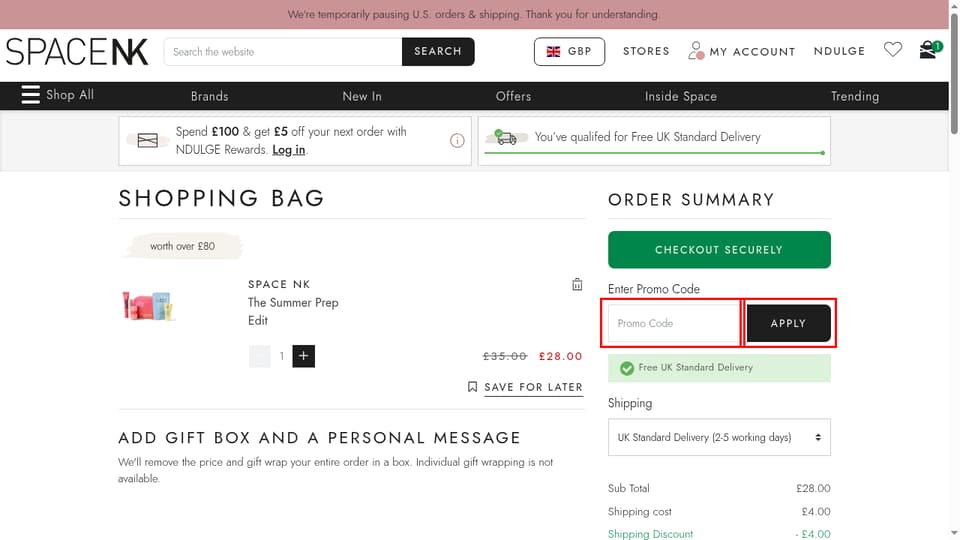Click the SAVE FOR LATER link
This screenshot has height=540, width=960.
(x=533, y=387)
